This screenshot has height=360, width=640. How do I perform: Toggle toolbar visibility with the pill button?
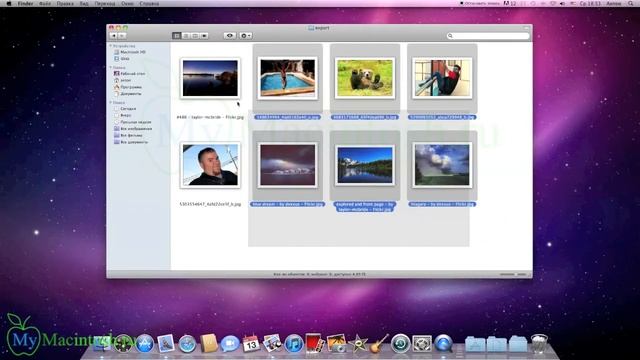click(526, 28)
